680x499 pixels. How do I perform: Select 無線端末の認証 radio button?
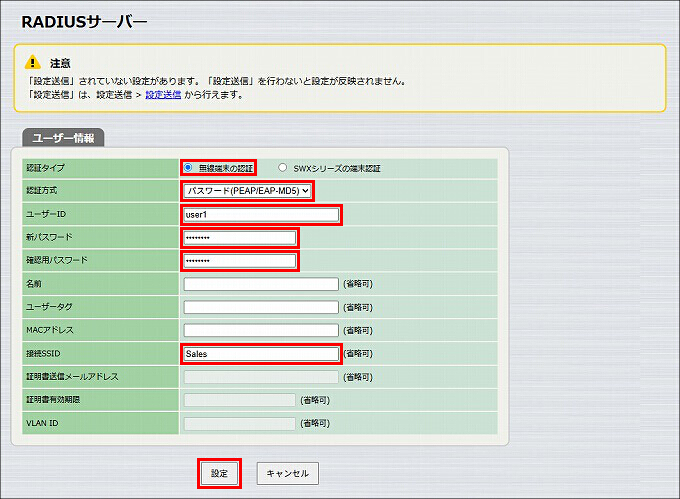188,167
